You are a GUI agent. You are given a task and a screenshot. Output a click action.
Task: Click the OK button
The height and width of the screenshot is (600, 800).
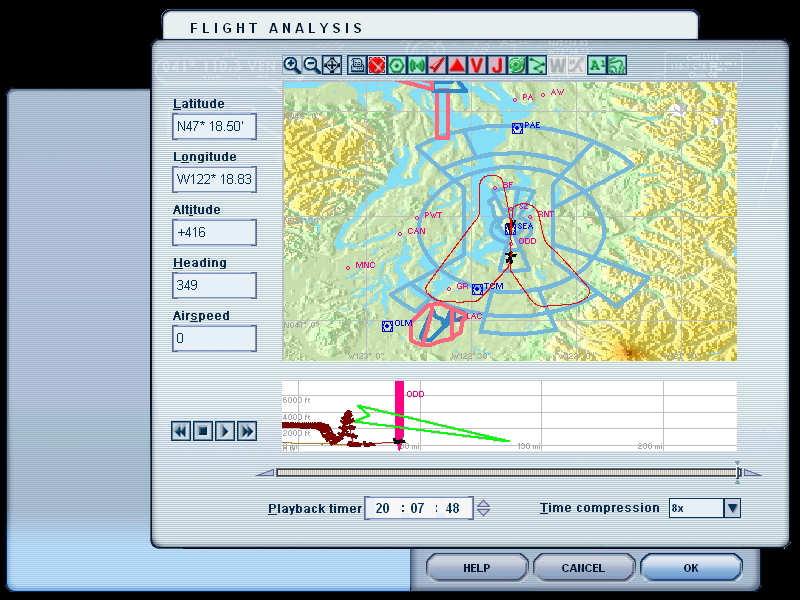[690, 568]
